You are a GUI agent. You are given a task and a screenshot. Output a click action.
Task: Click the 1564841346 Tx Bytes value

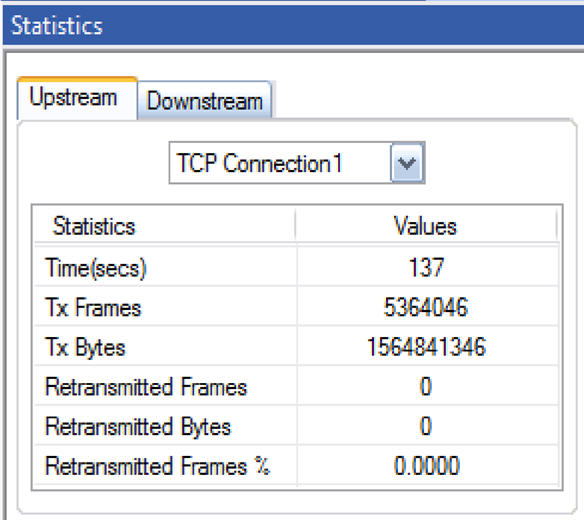coord(426,346)
